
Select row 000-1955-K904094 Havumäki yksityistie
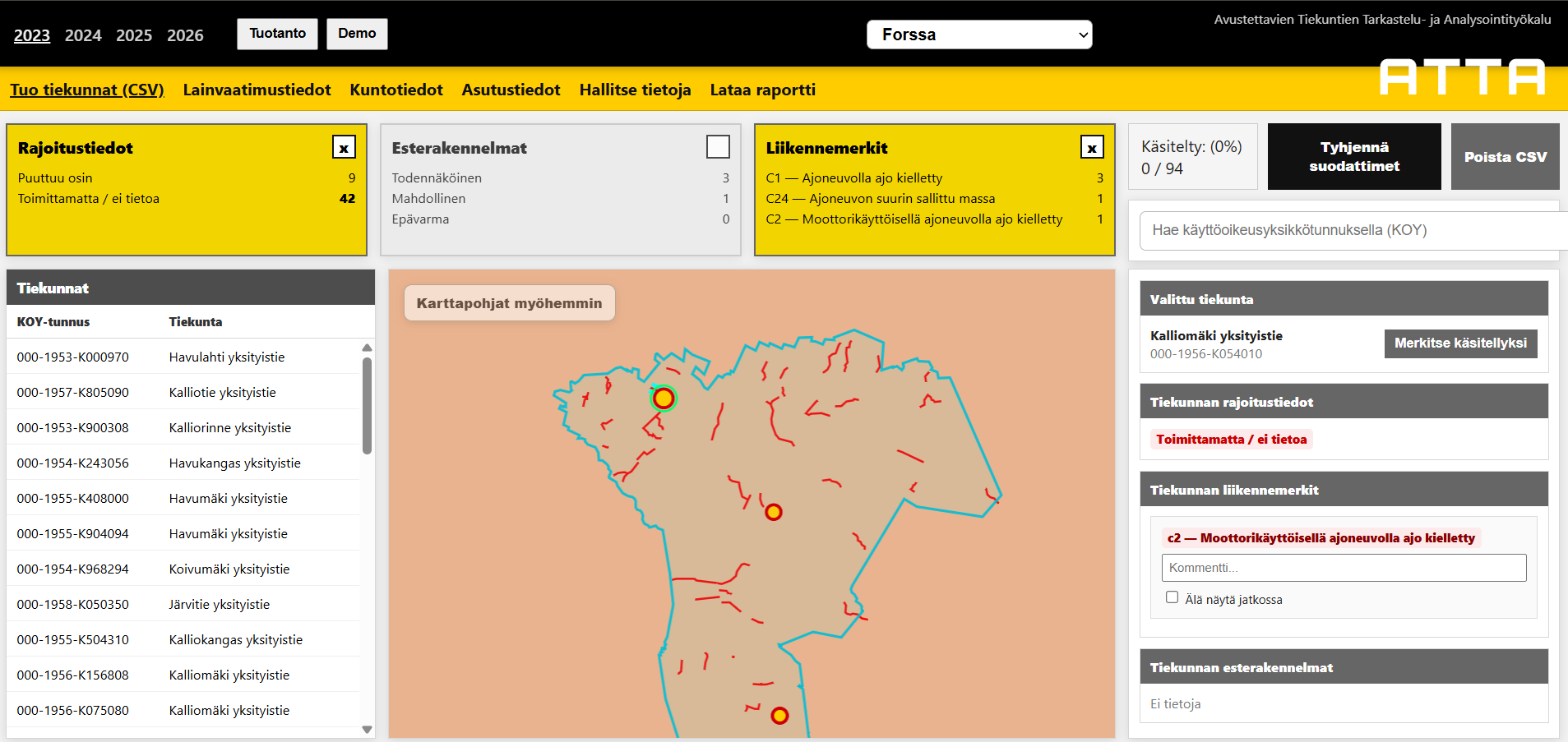coord(183,533)
